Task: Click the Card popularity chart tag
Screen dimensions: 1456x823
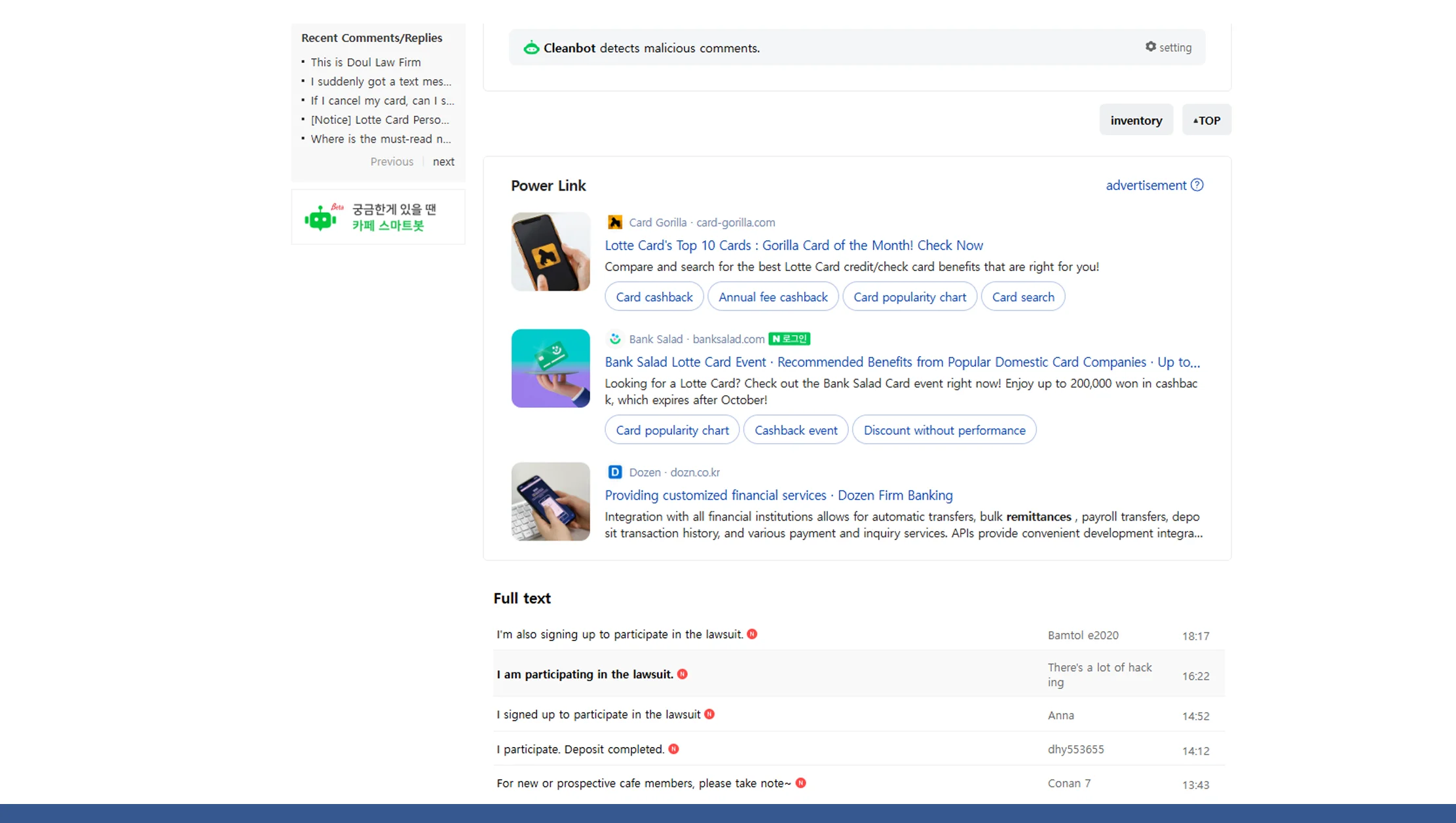Action: [x=910, y=297]
